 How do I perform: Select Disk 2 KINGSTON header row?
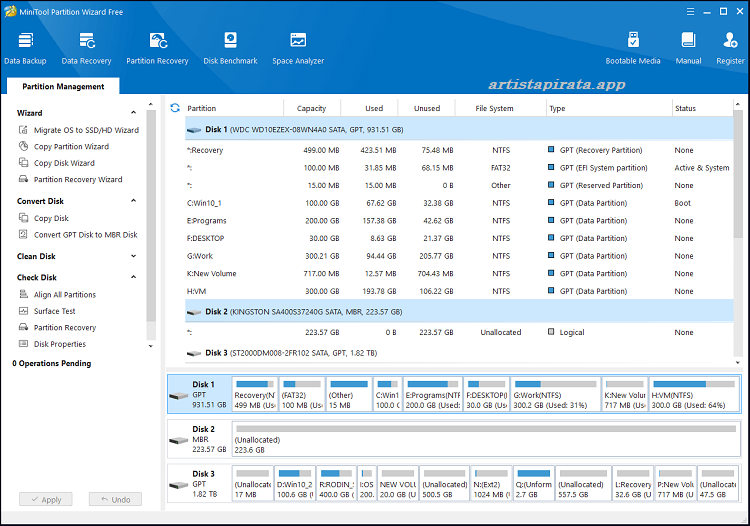(x=459, y=312)
